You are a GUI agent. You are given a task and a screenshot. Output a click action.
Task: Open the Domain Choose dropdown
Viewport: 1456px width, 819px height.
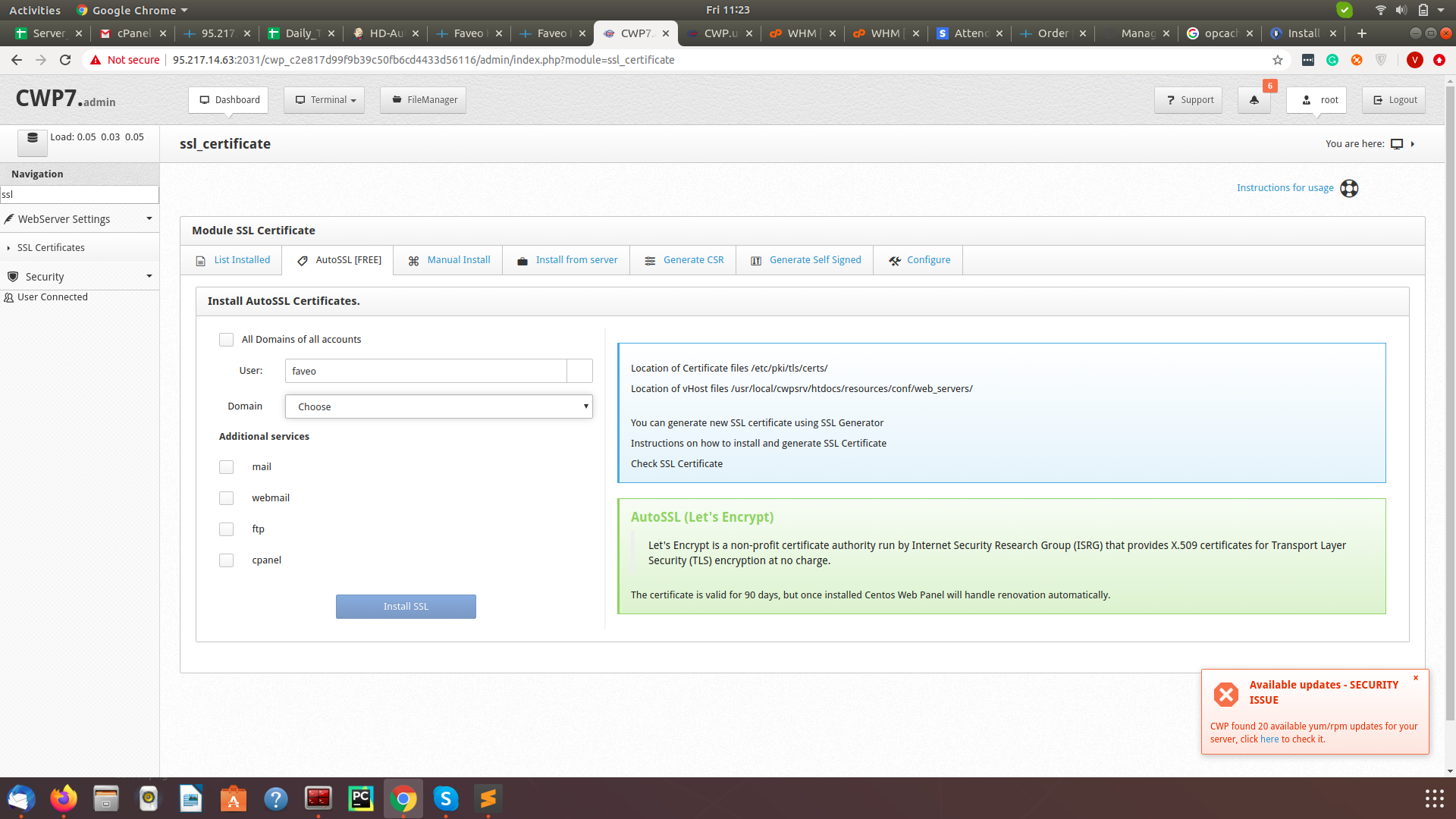pyautogui.click(x=438, y=407)
